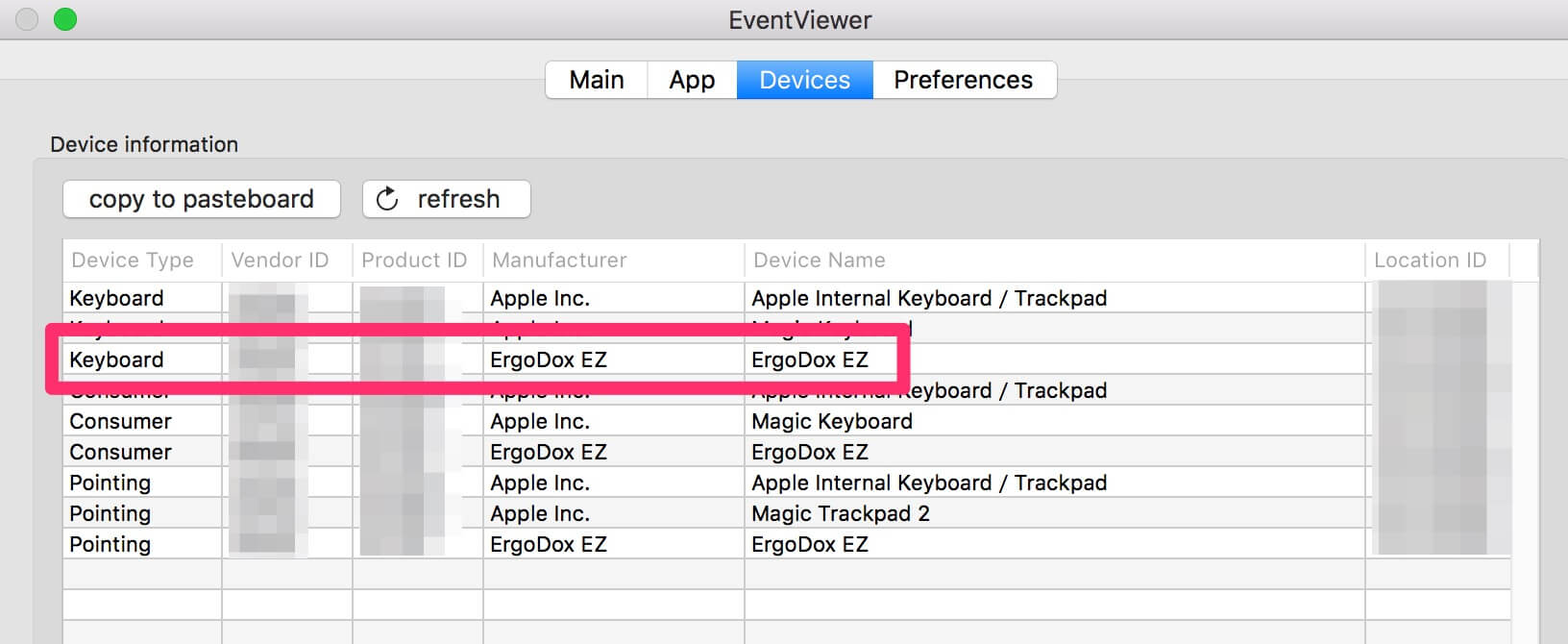Screen dimensions: 1568x644
Task: Click the copy to pasteboard button
Action: click(202, 199)
